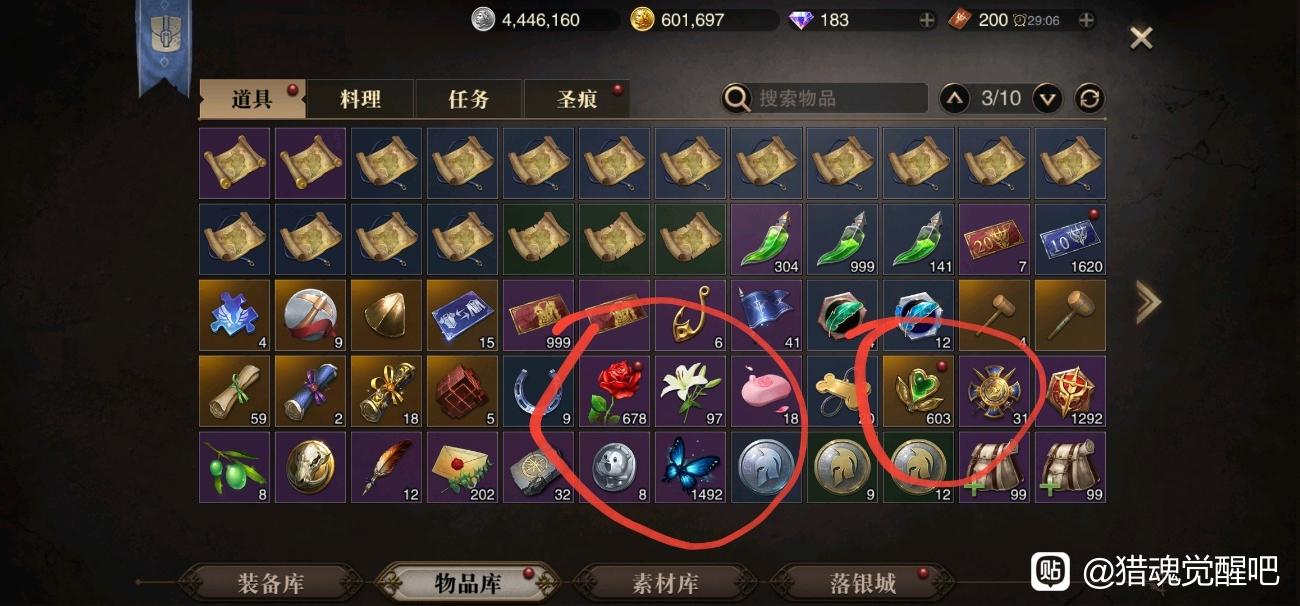Image resolution: width=1300 pixels, height=606 pixels.
Task: Click the olive branch item
Action: [x=234, y=467]
